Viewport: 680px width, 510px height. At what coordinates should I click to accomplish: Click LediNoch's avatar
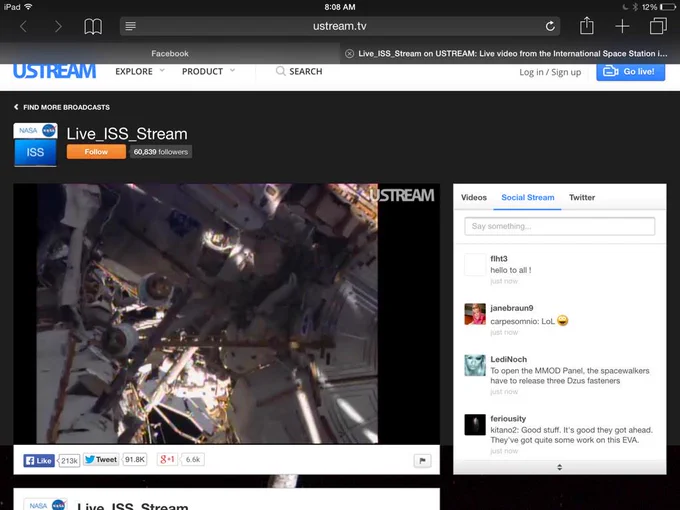pos(475,365)
